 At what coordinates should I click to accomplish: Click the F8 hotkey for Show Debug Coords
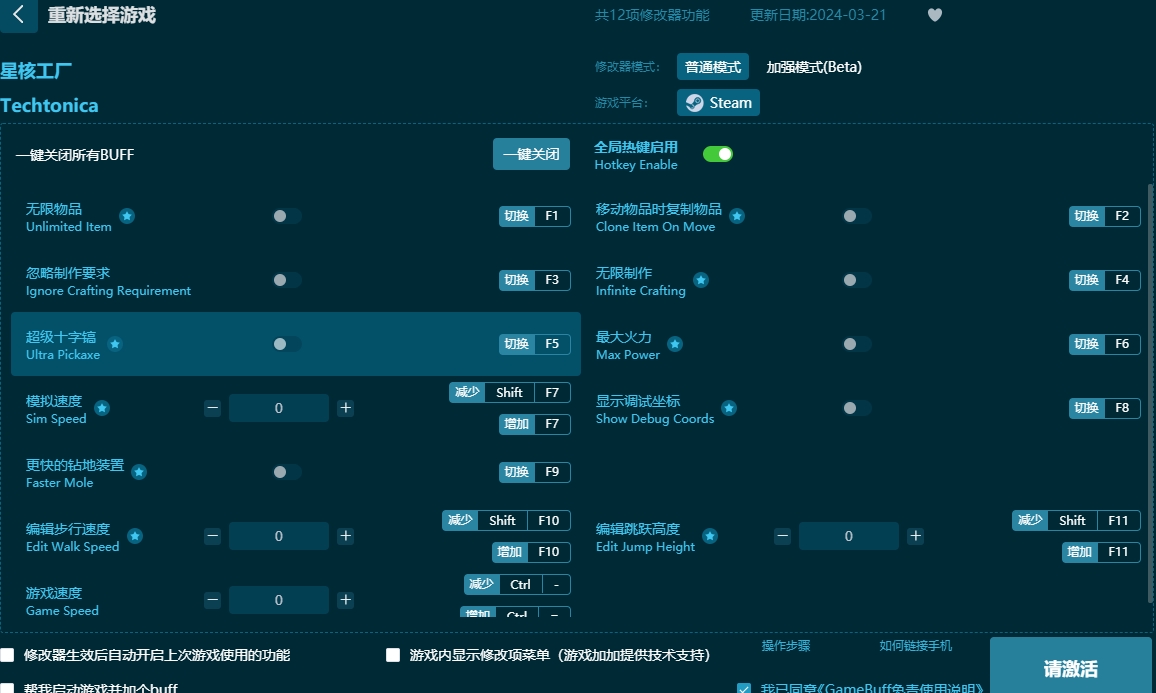click(1104, 408)
